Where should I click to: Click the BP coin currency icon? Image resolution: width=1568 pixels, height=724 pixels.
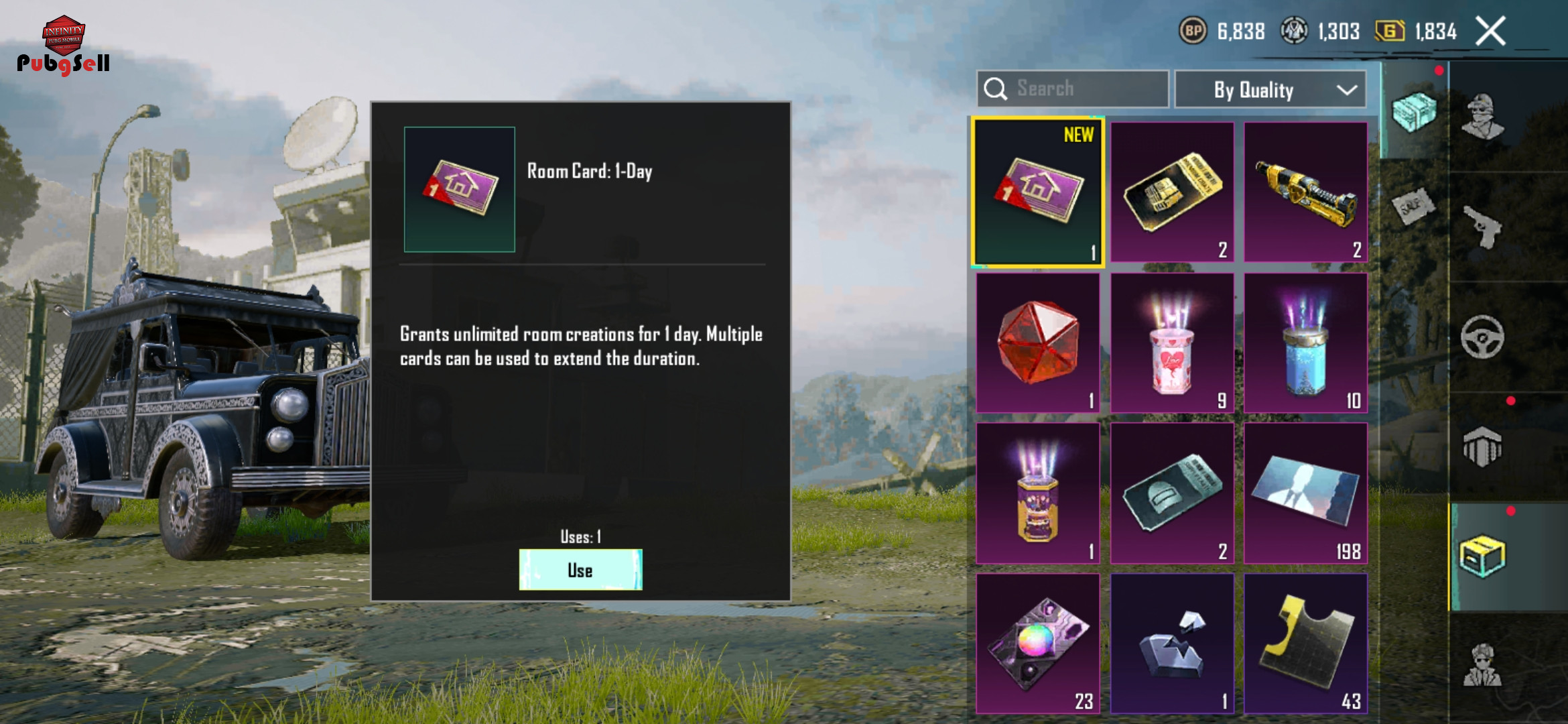(1193, 31)
